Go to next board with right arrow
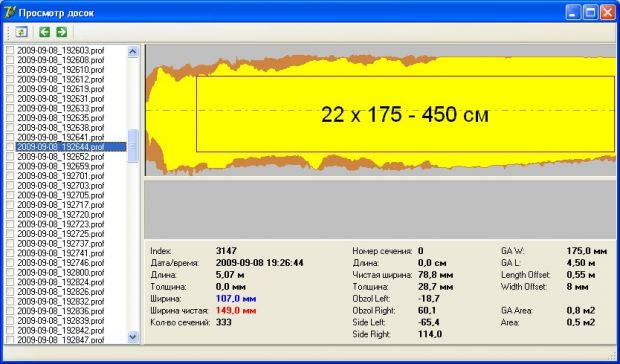 click(x=62, y=32)
